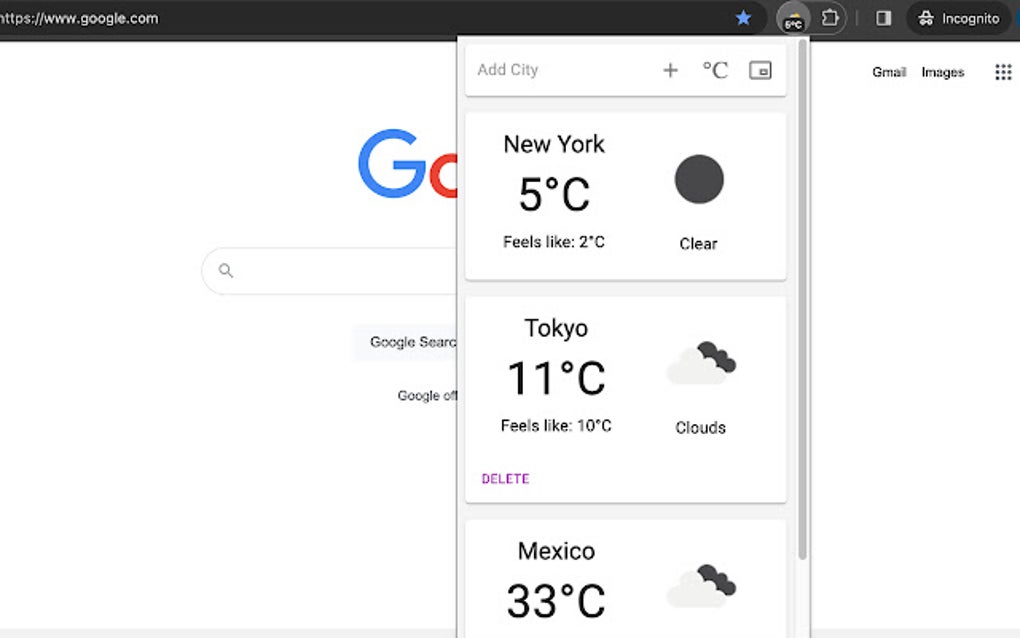Click the picture-in-picture icon in popup header

coord(760,70)
